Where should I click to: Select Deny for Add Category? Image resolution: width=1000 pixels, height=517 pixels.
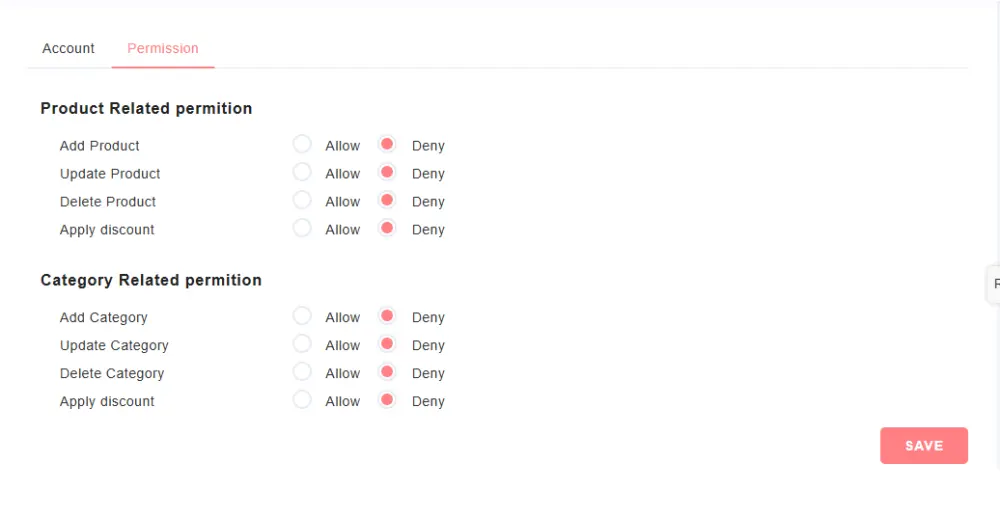[x=387, y=316]
